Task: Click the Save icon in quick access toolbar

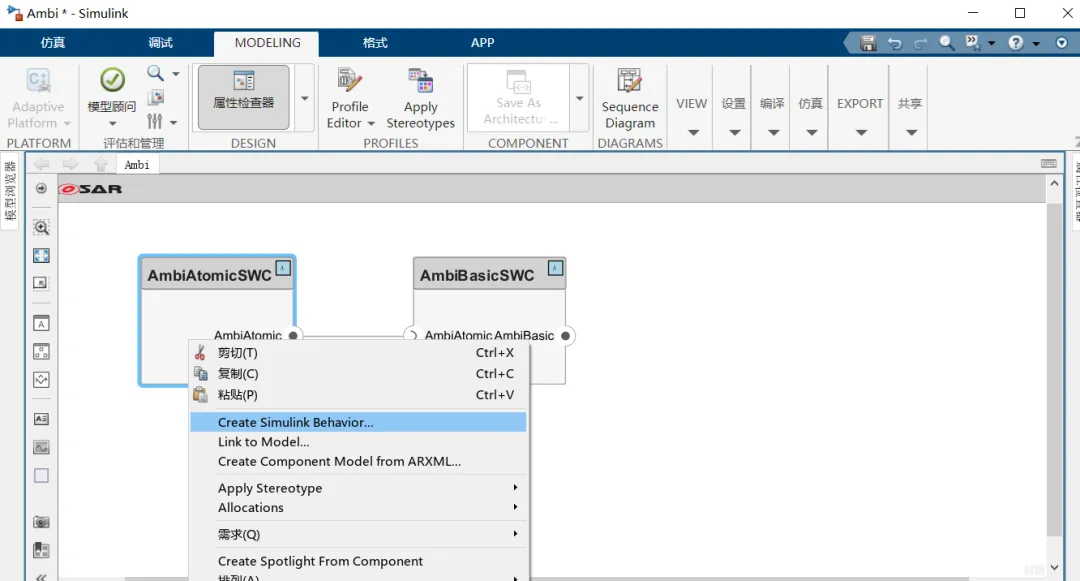Action: tap(868, 43)
